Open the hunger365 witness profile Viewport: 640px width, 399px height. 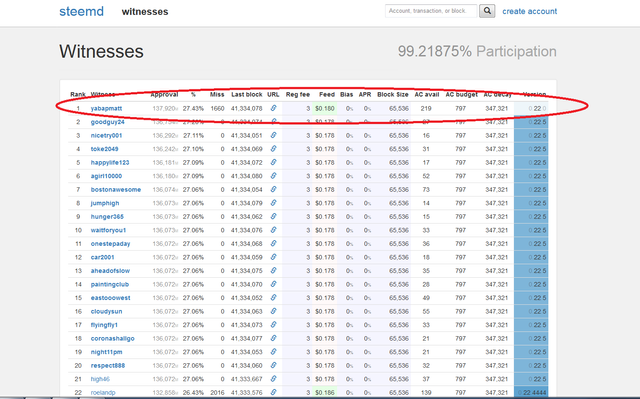[x=107, y=217]
